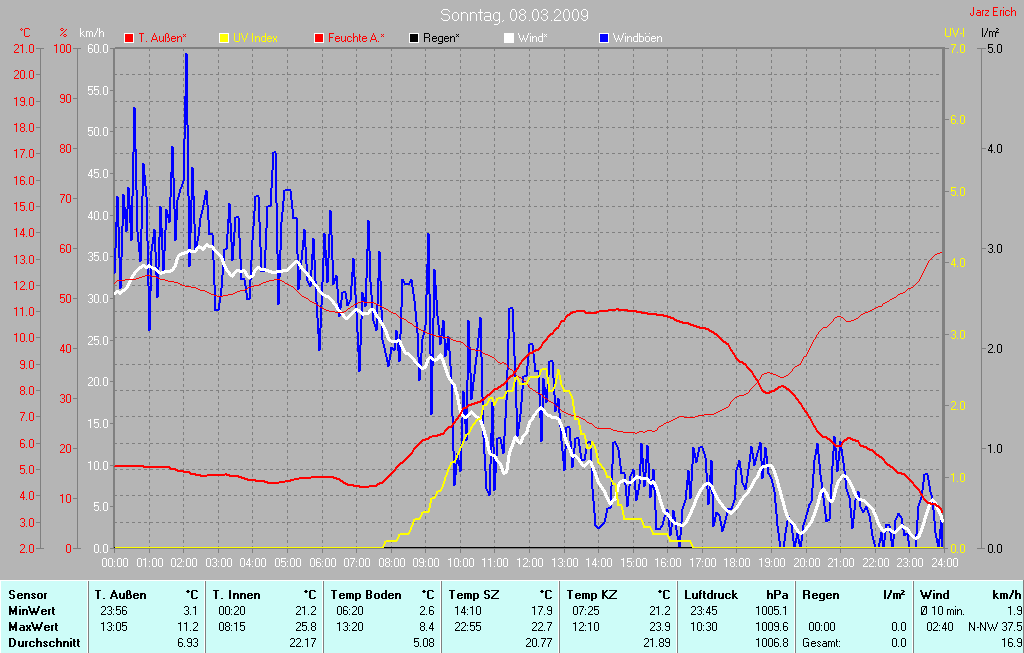Image resolution: width=1024 pixels, height=653 pixels.
Task: Click the black Regen legend swatch
Action: coord(414,38)
